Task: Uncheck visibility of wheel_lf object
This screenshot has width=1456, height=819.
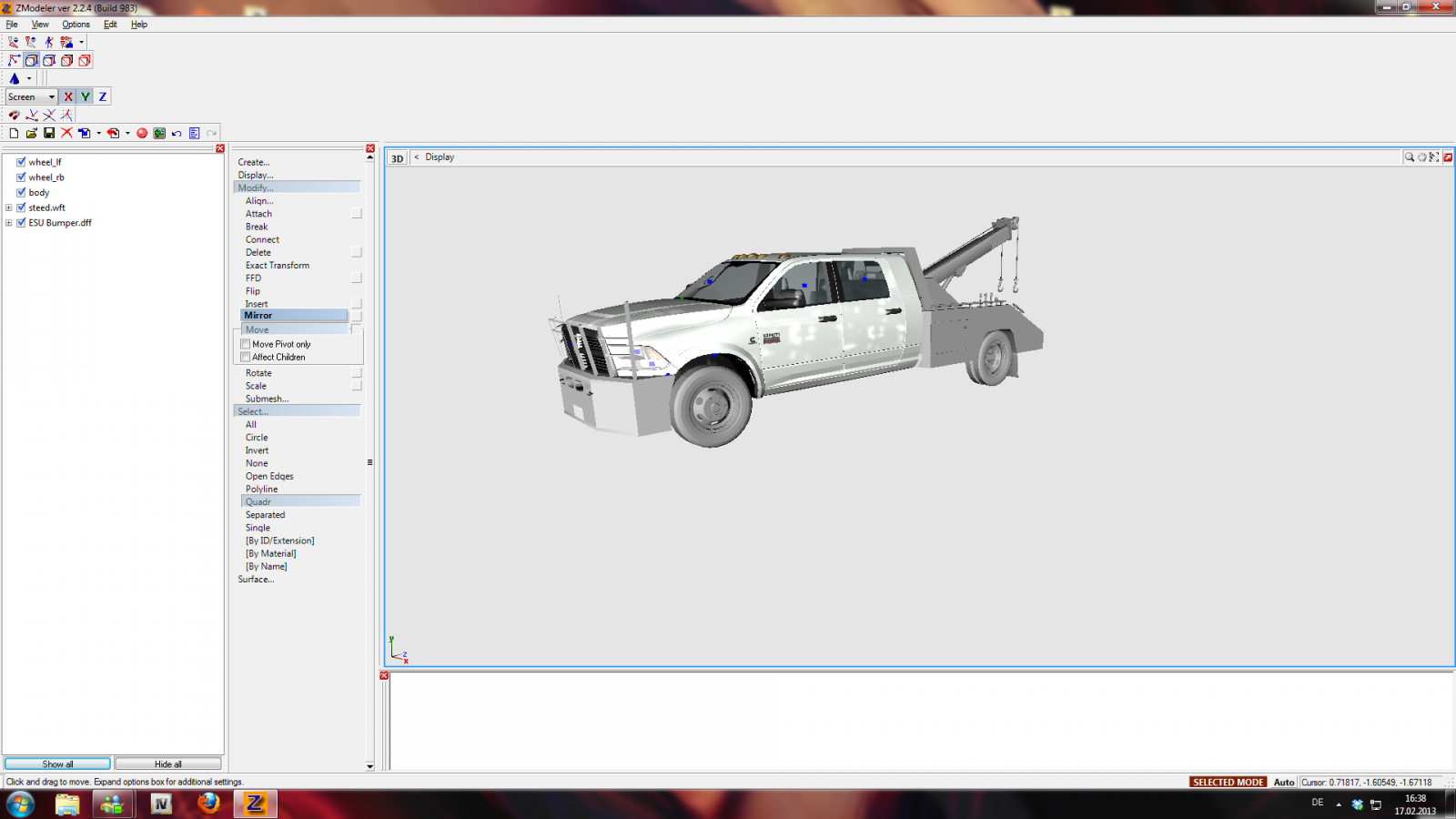Action: [x=21, y=162]
